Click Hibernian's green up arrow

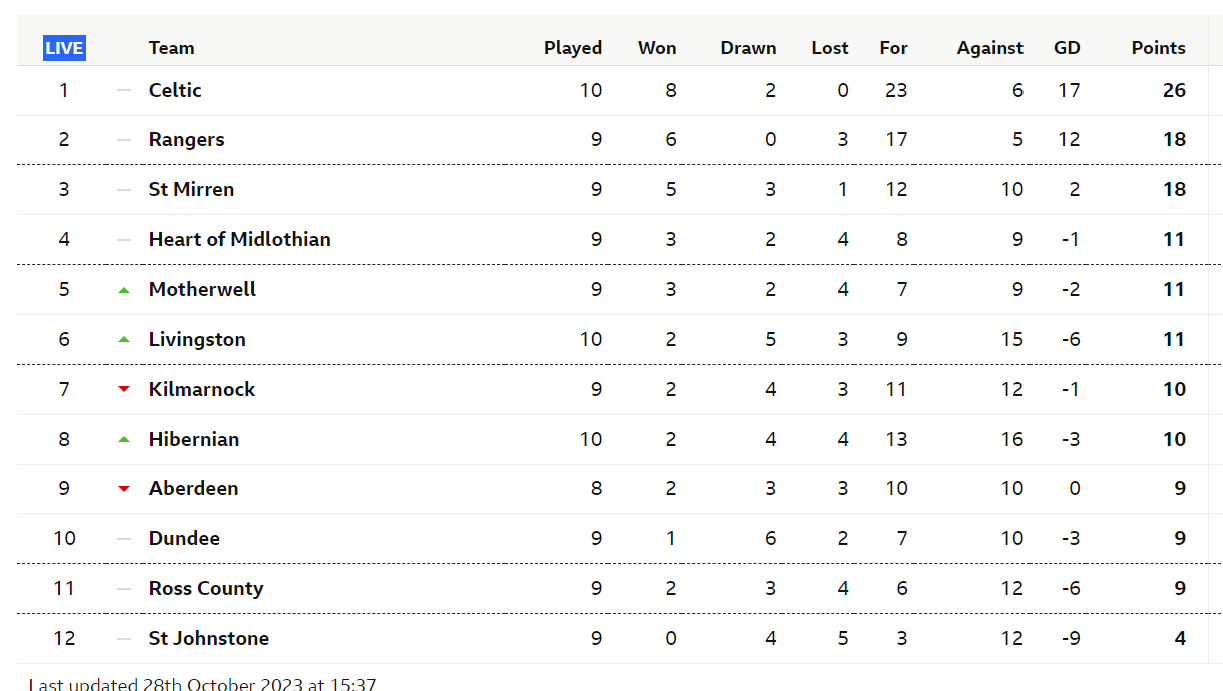pos(124,439)
